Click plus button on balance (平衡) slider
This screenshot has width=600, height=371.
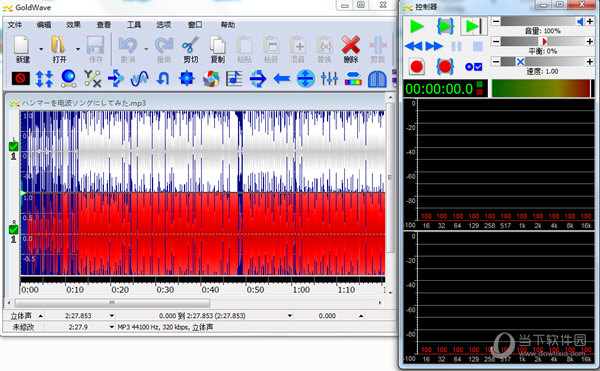590,41
